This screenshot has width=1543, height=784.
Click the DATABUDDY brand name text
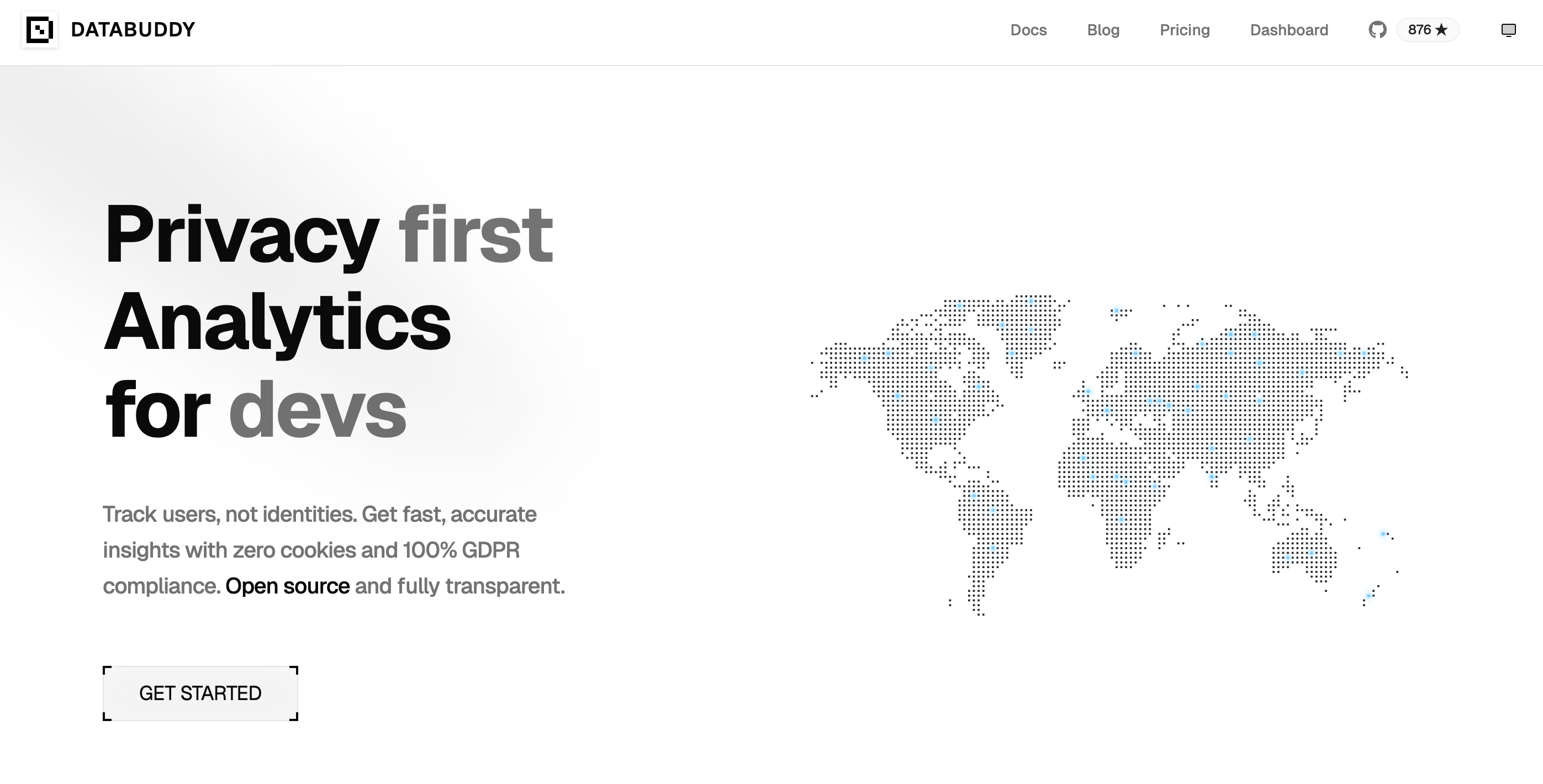point(133,29)
